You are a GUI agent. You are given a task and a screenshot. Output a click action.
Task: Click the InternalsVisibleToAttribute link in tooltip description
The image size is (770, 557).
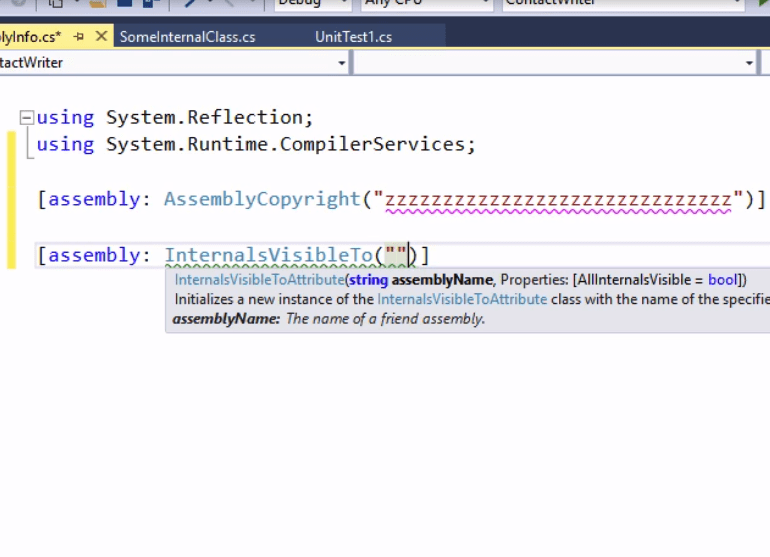[462, 300]
